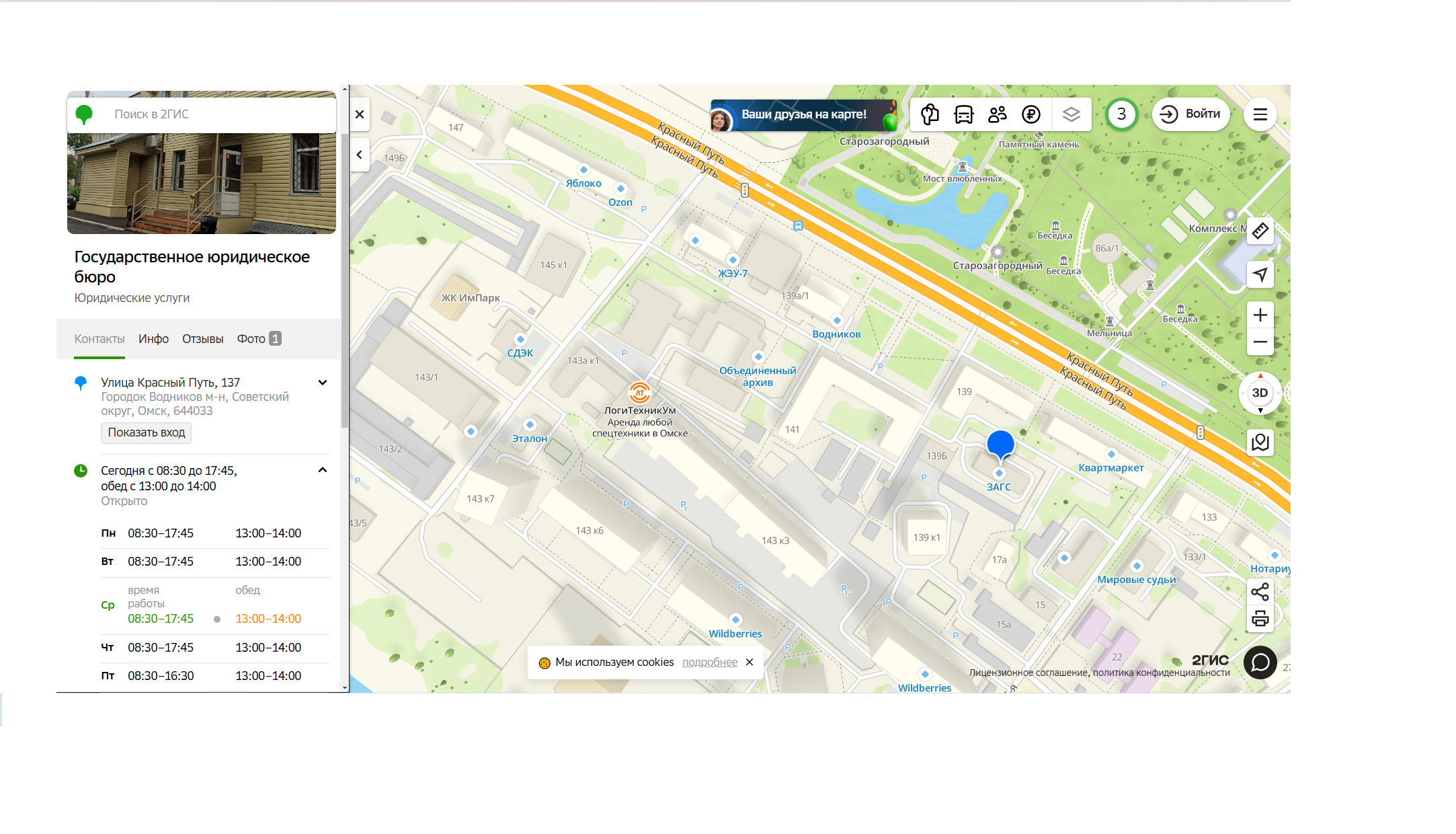Open the ruble real estate icon
Screen dimensions: 1456x834
[1031, 114]
